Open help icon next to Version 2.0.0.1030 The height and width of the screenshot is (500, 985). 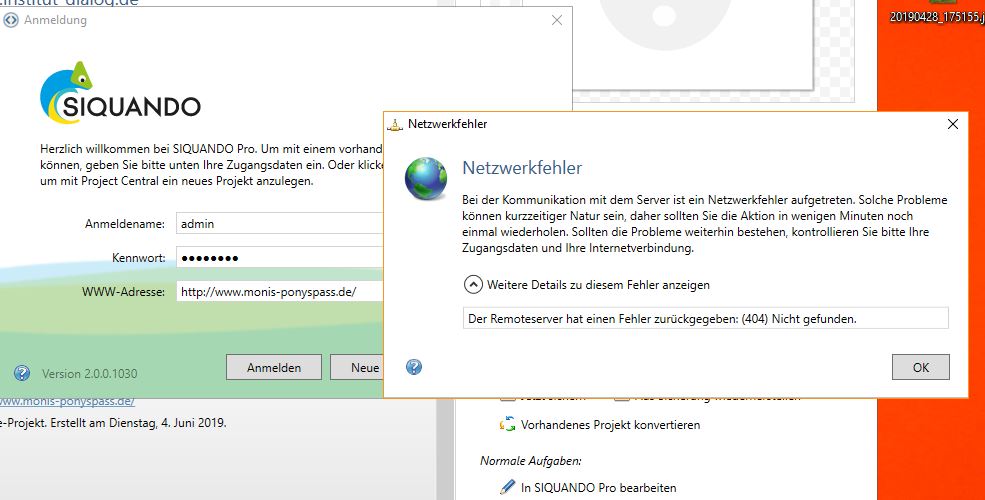click(x=22, y=373)
